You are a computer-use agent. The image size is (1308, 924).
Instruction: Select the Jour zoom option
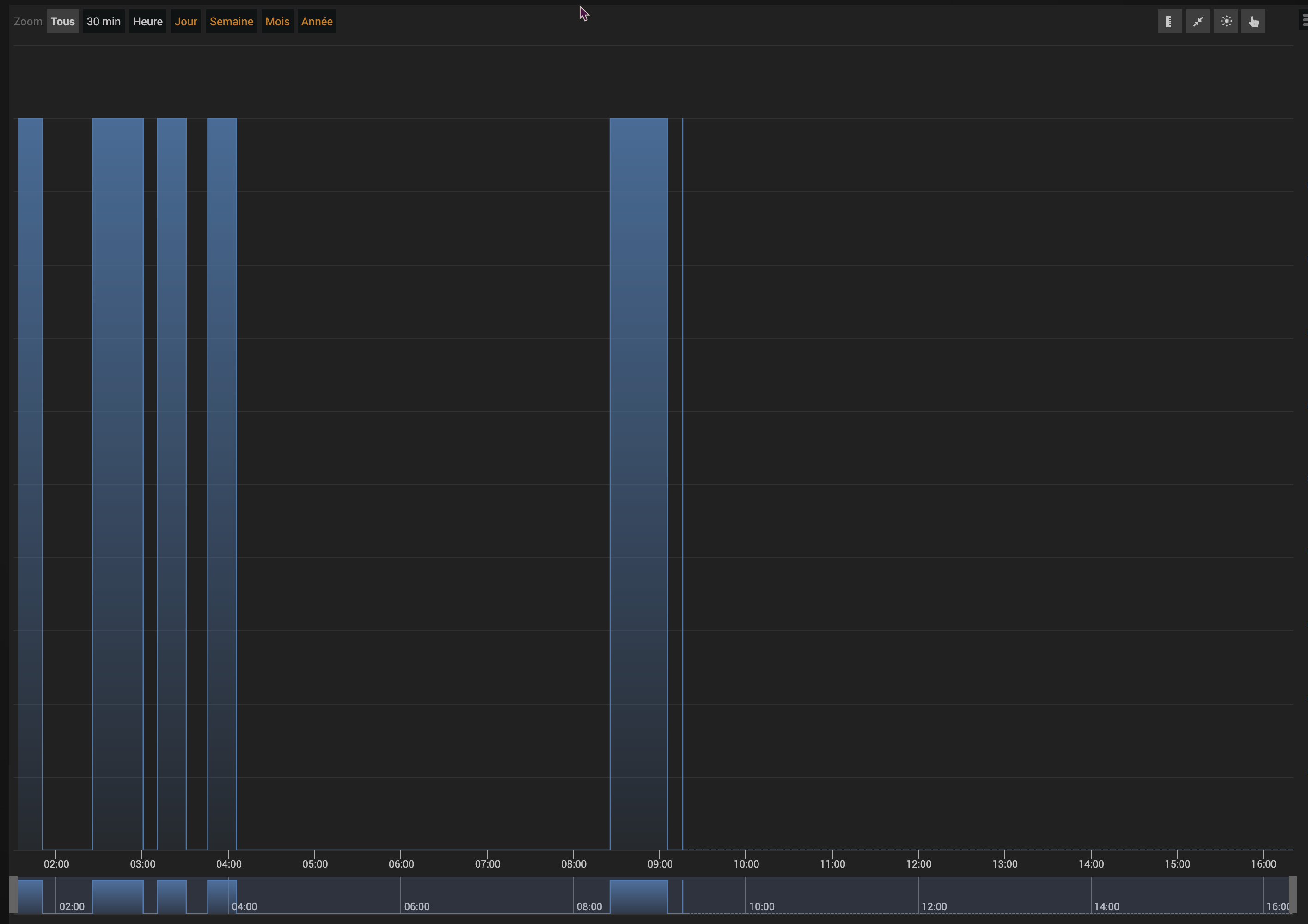(x=186, y=22)
